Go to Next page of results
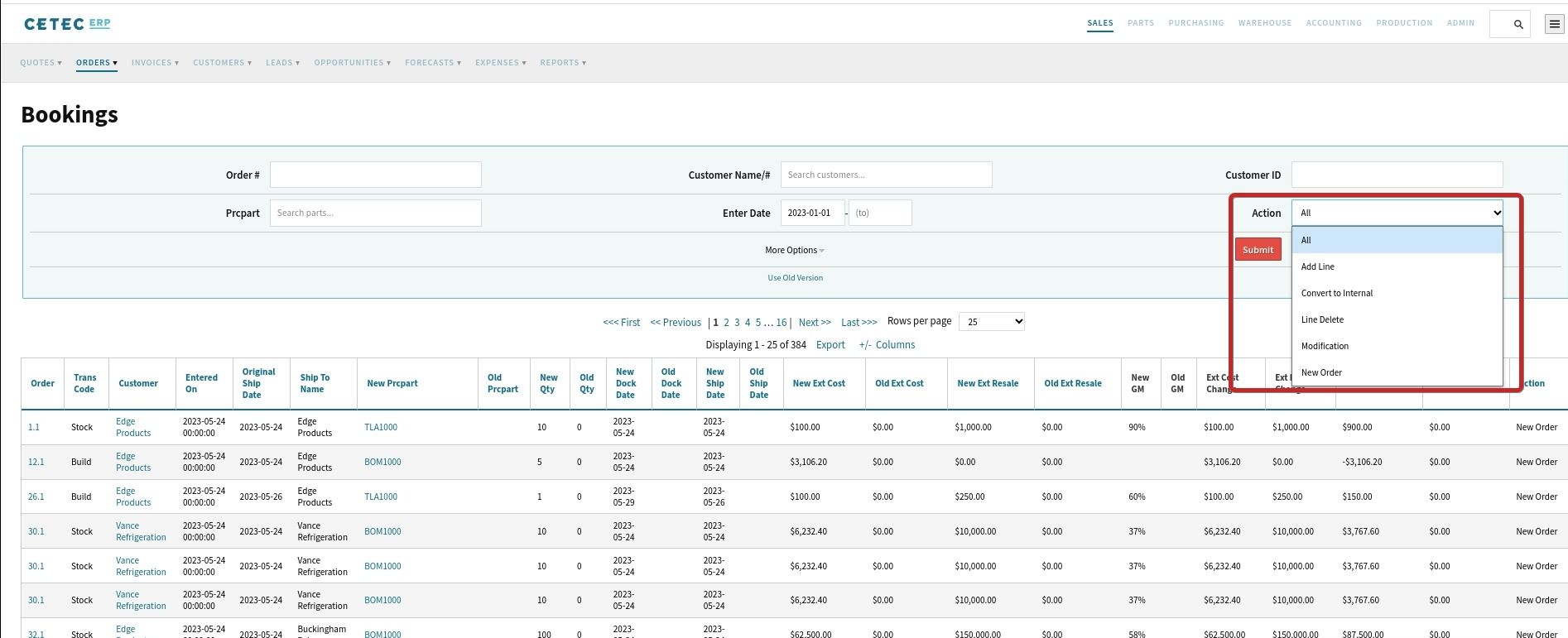Viewport: 1568px width, 638px height. click(814, 322)
